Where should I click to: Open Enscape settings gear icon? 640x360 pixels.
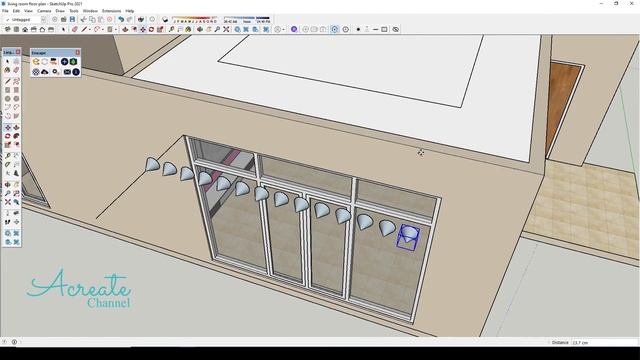pyautogui.click(x=55, y=72)
